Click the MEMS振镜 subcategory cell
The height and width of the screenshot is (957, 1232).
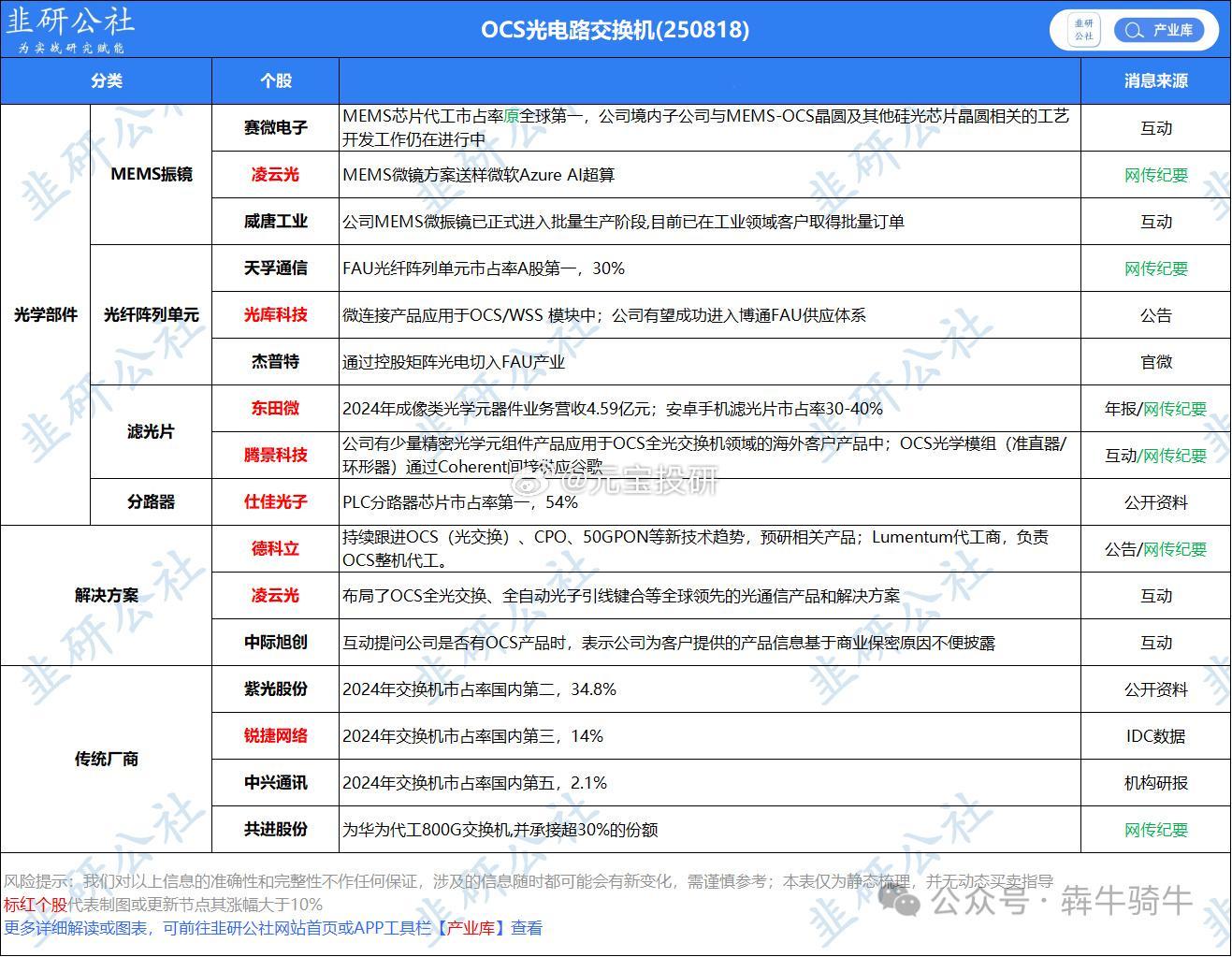tap(152, 174)
